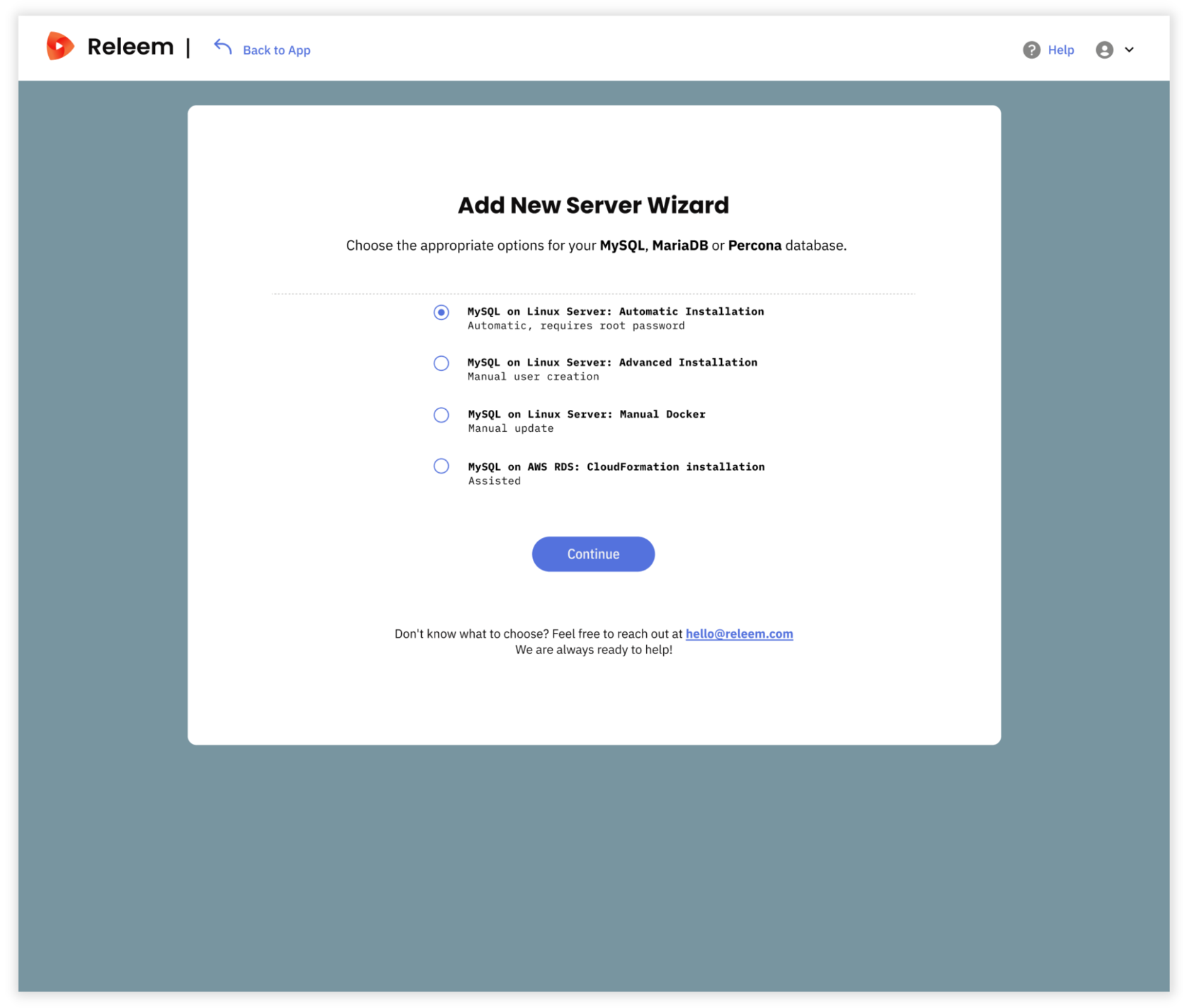Select the Manual Docker radio button
1189x1008 pixels.
coord(441,415)
